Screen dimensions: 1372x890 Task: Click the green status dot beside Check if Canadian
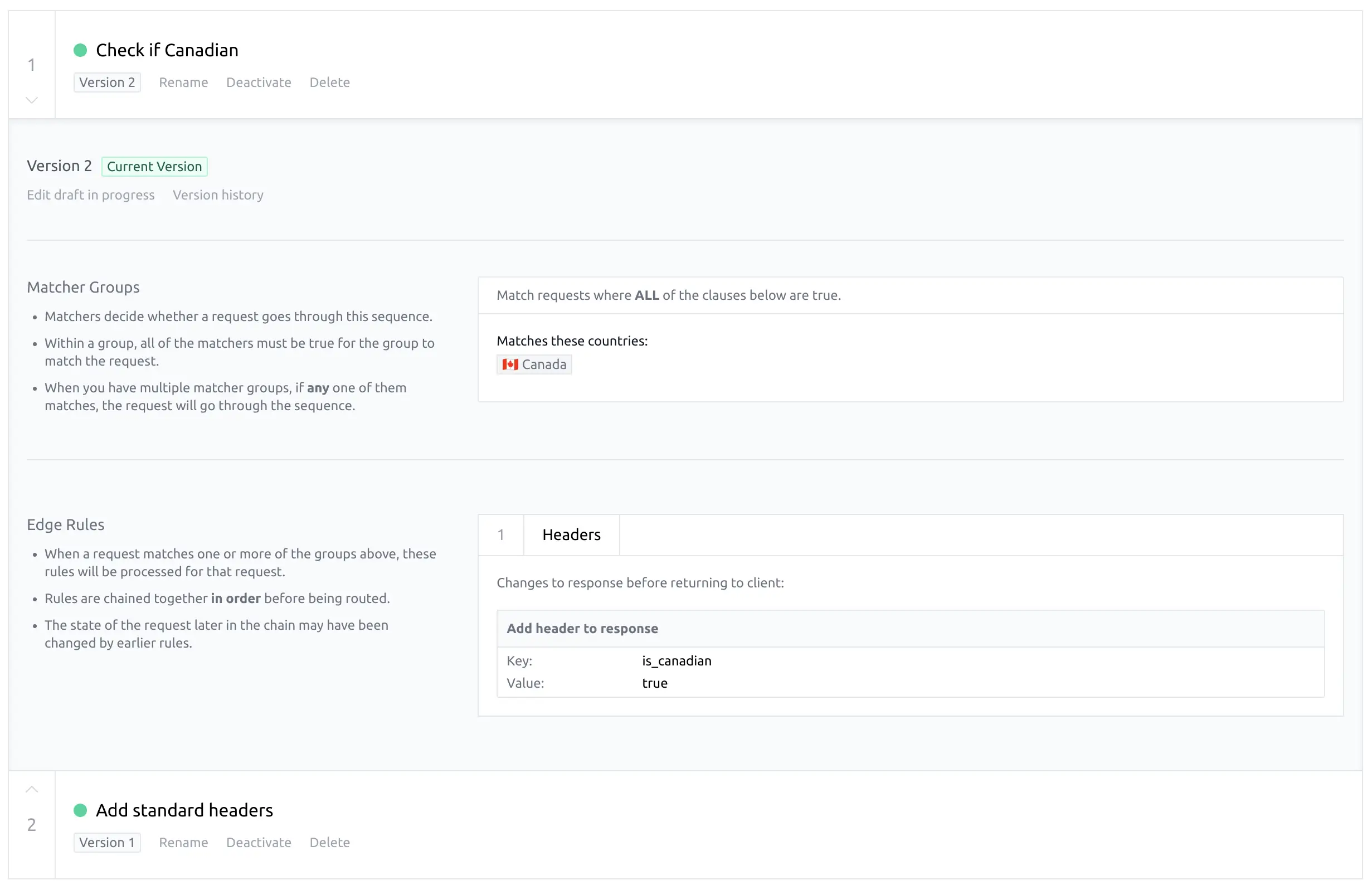click(x=80, y=51)
